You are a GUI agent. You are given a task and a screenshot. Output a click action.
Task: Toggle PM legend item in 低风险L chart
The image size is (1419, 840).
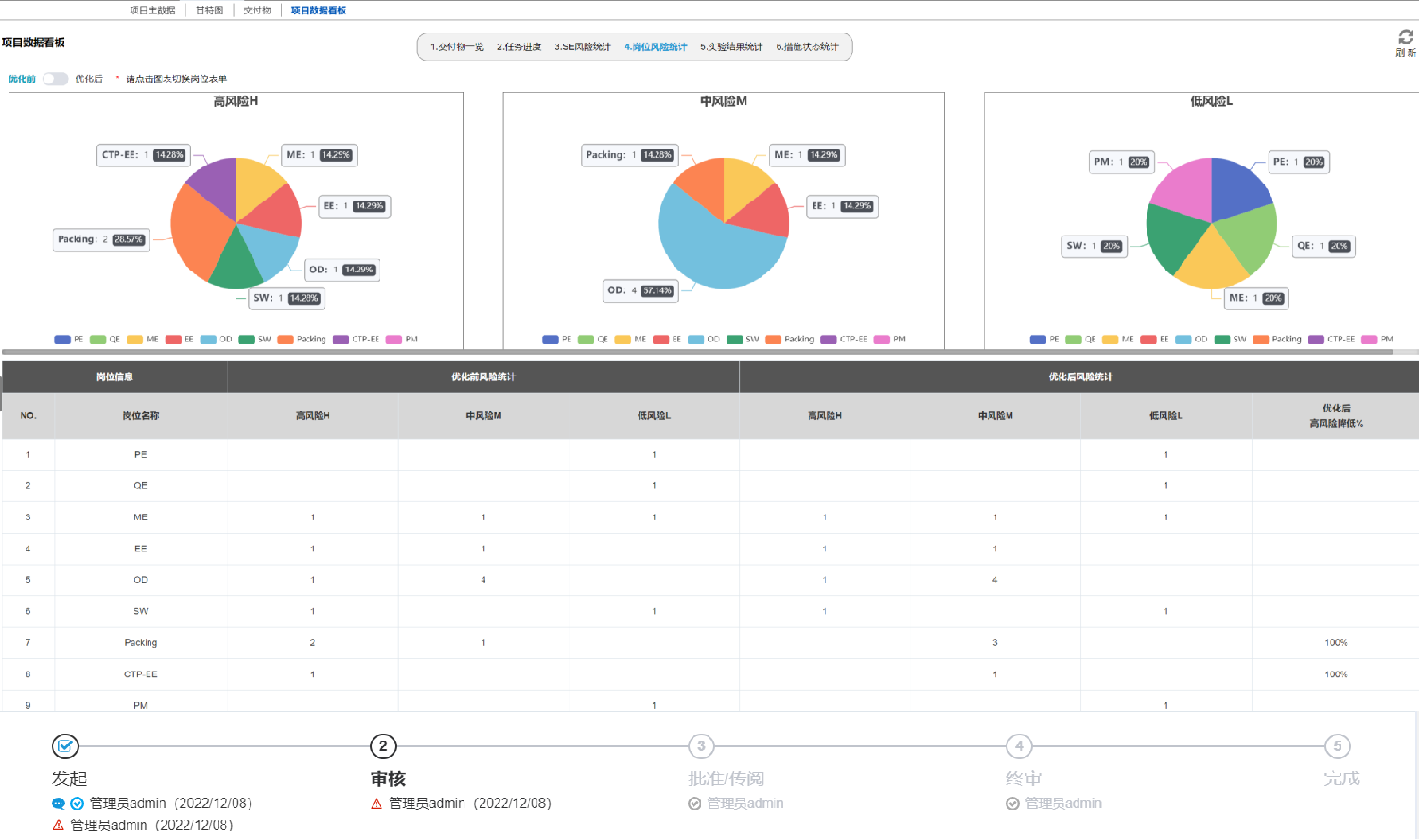(1377, 340)
